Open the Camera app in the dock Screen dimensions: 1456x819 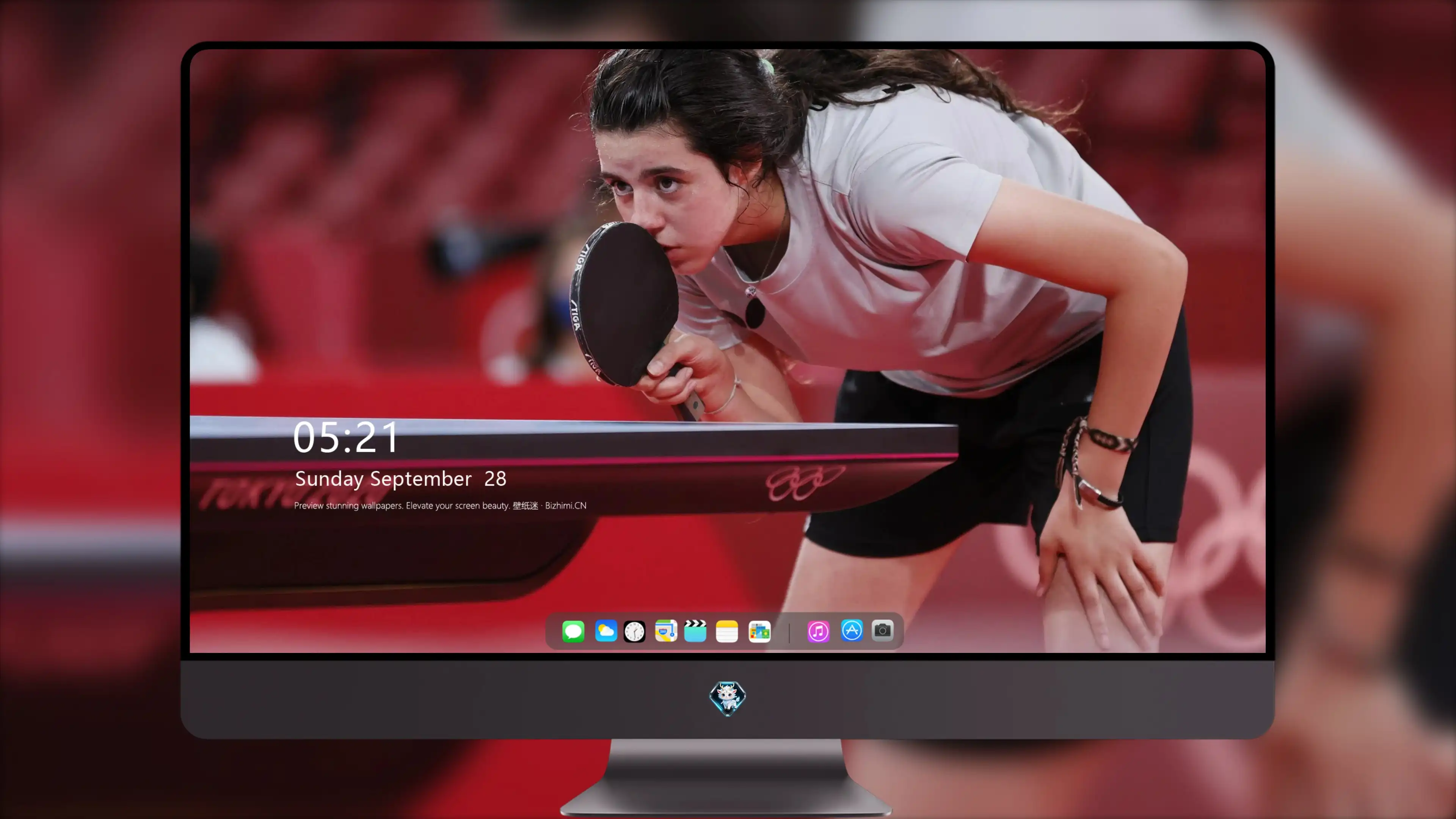point(882,630)
